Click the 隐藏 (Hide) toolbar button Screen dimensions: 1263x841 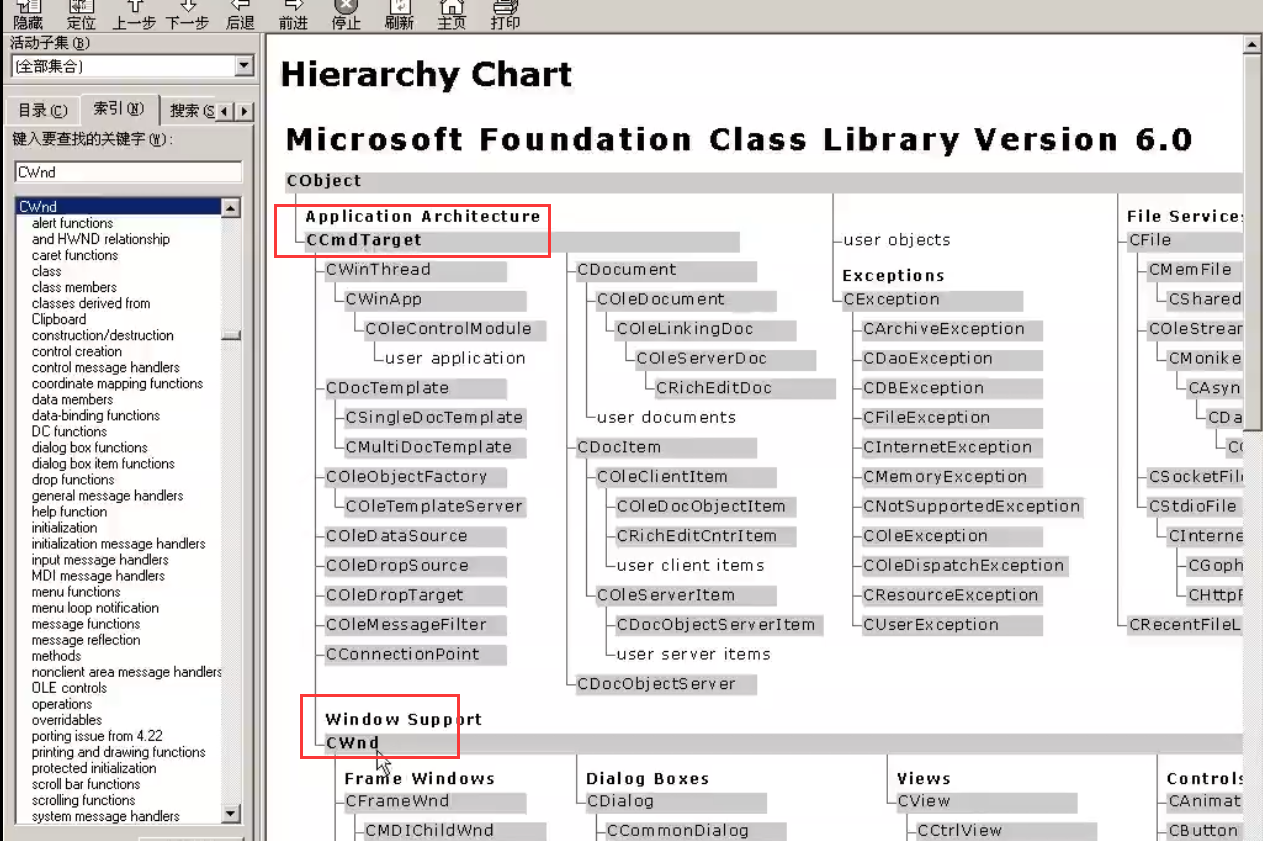(27, 14)
